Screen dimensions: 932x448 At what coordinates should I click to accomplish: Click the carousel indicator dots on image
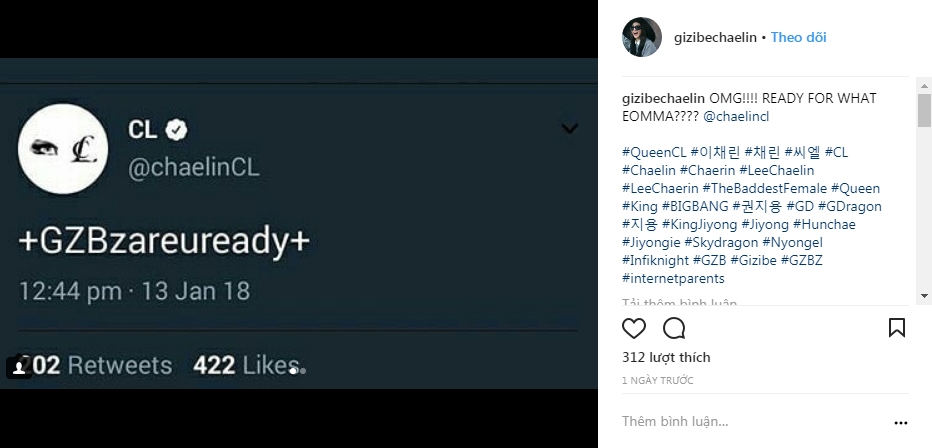coord(298,370)
